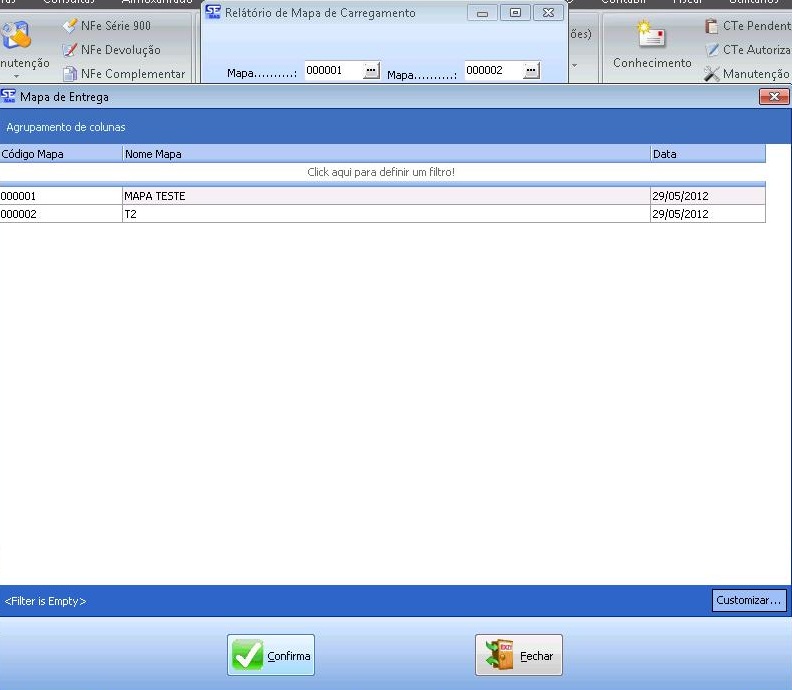Click the Manutenção tools icon on the right
The width and height of the screenshot is (792, 690).
[x=712, y=74]
